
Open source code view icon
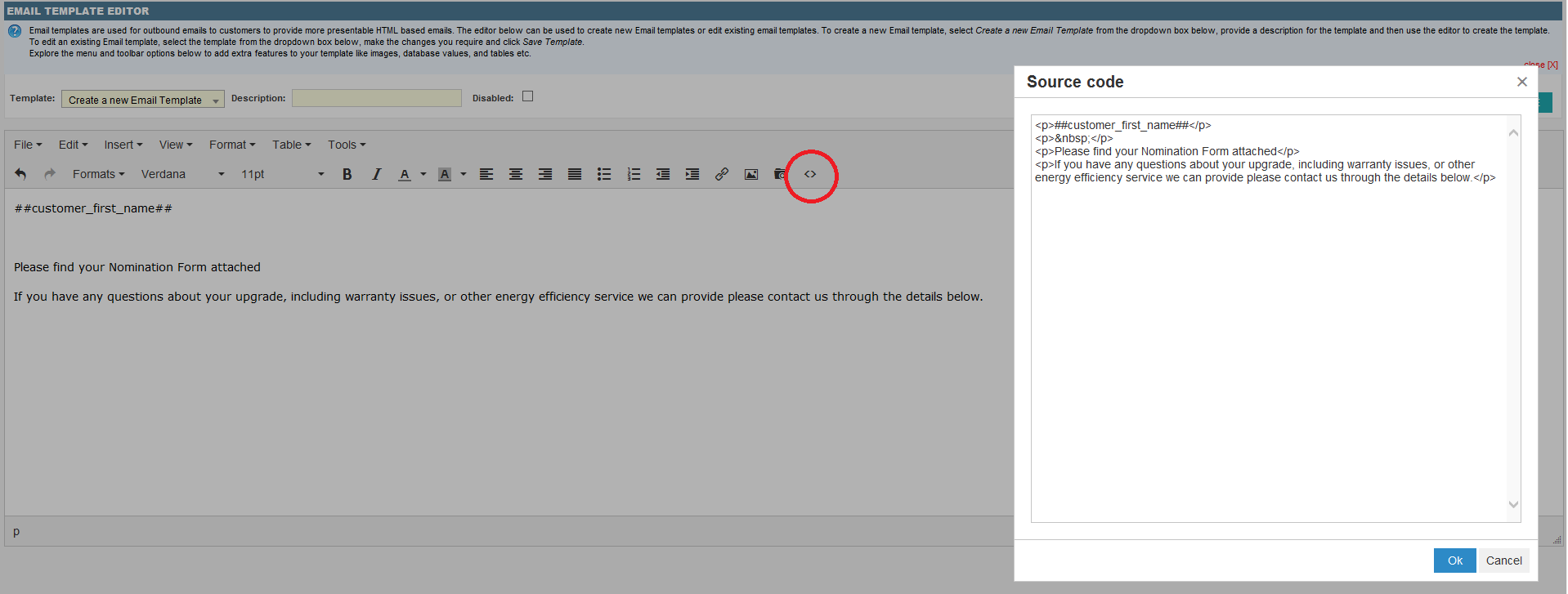tap(809, 174)
